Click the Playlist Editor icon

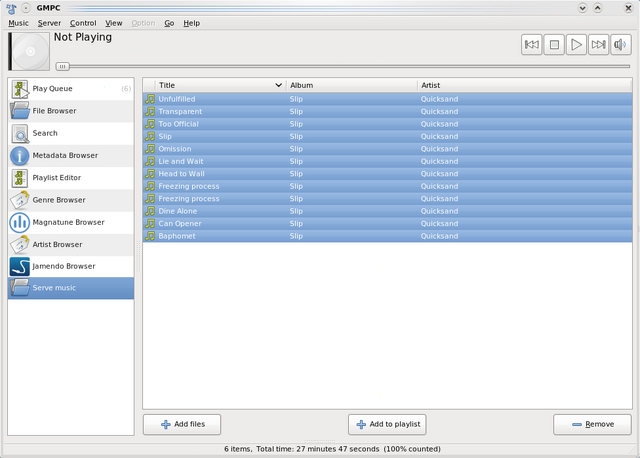pyautogui.click(x=20, y=178)
